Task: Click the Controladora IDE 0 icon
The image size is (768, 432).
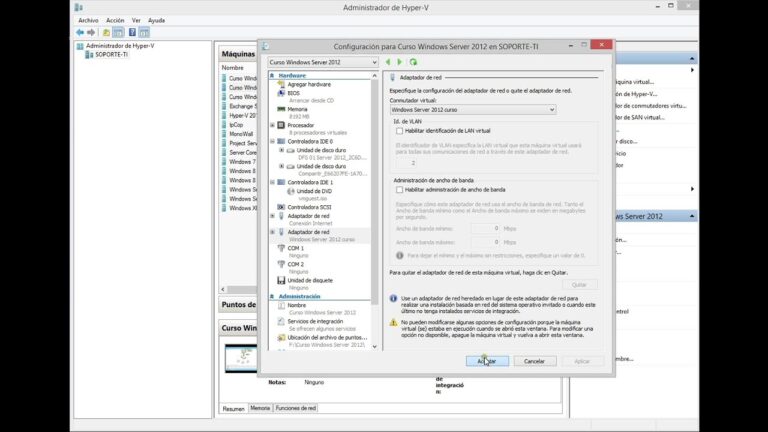Action: coord(281,142)
